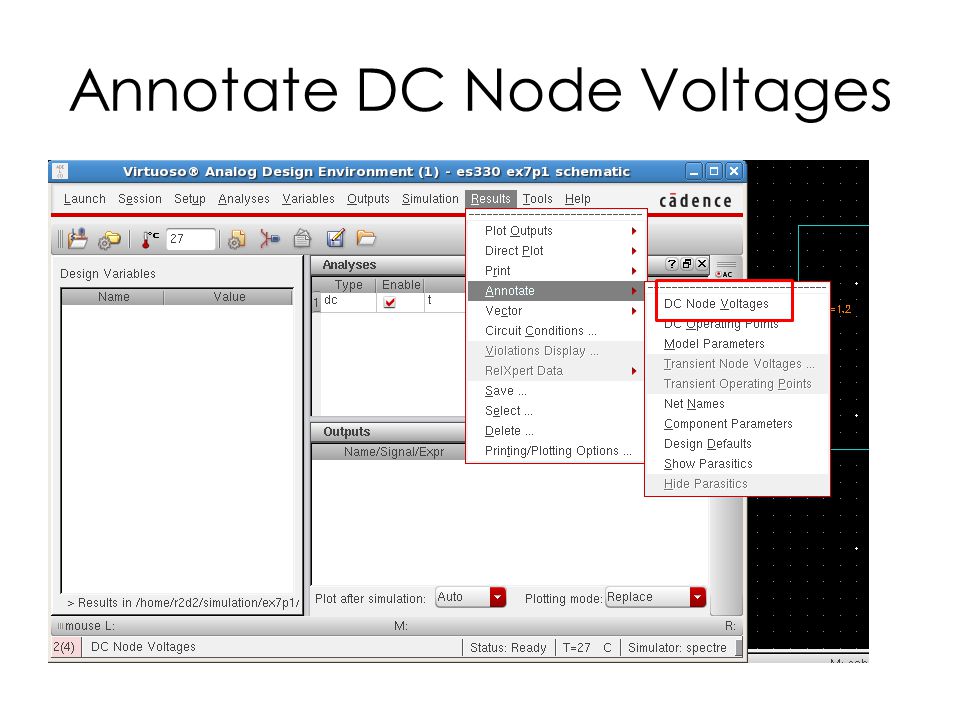
Task: Open the Launch menu
Action: pos(84,199)
